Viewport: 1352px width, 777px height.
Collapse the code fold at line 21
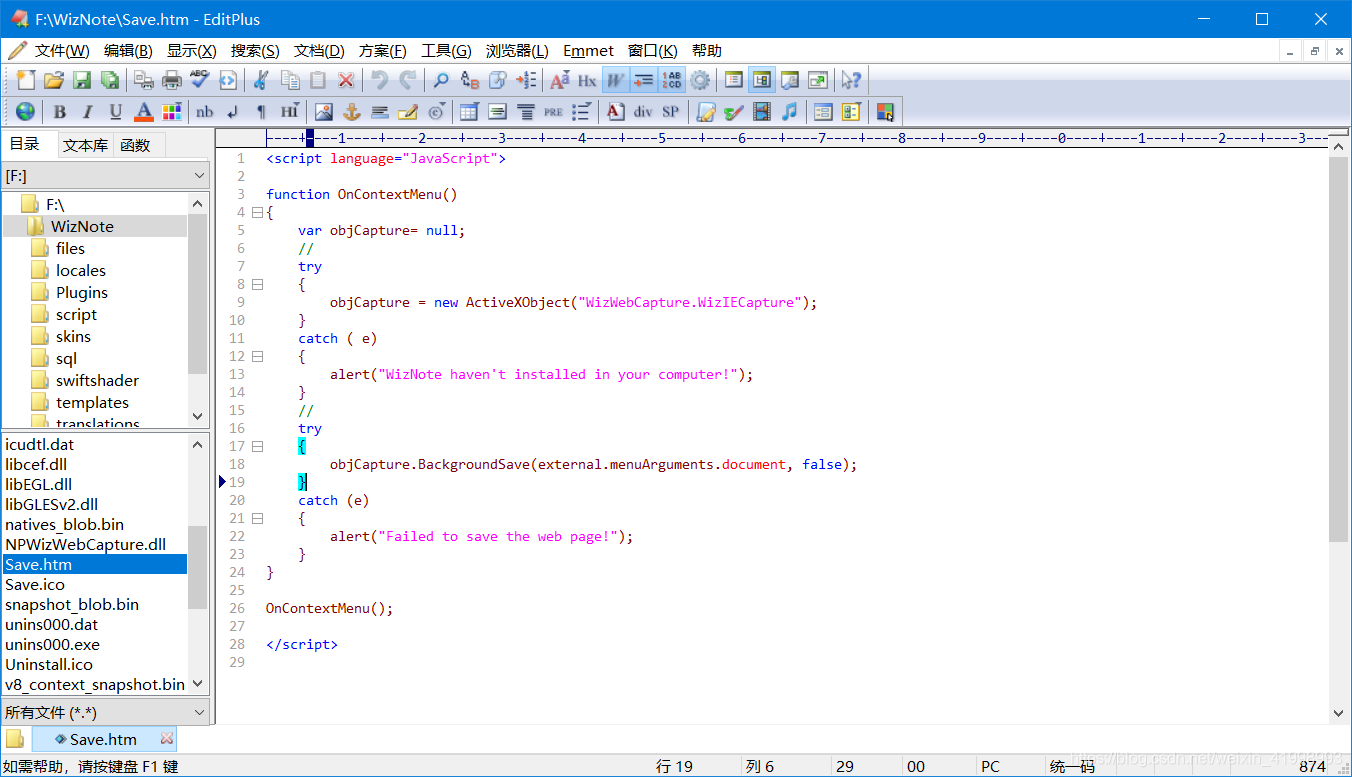[x=257, y=519]
